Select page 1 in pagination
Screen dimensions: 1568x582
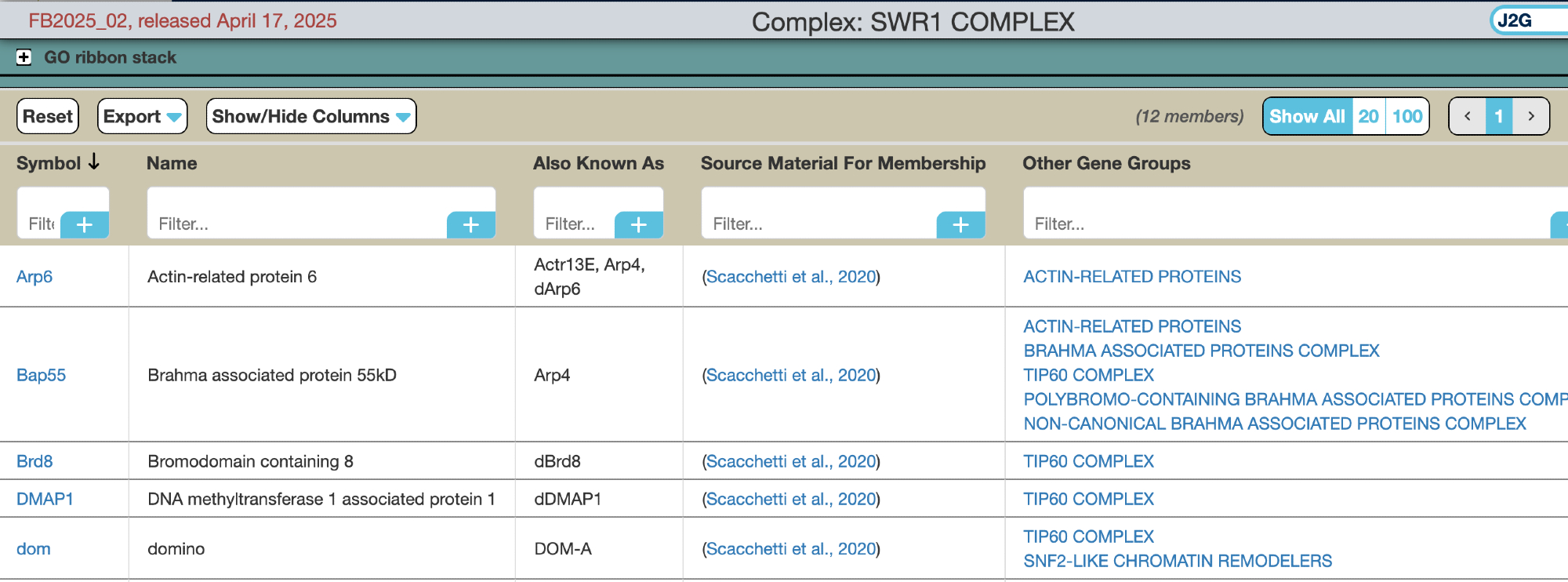pyautogui.click(x=1499, y=116)
